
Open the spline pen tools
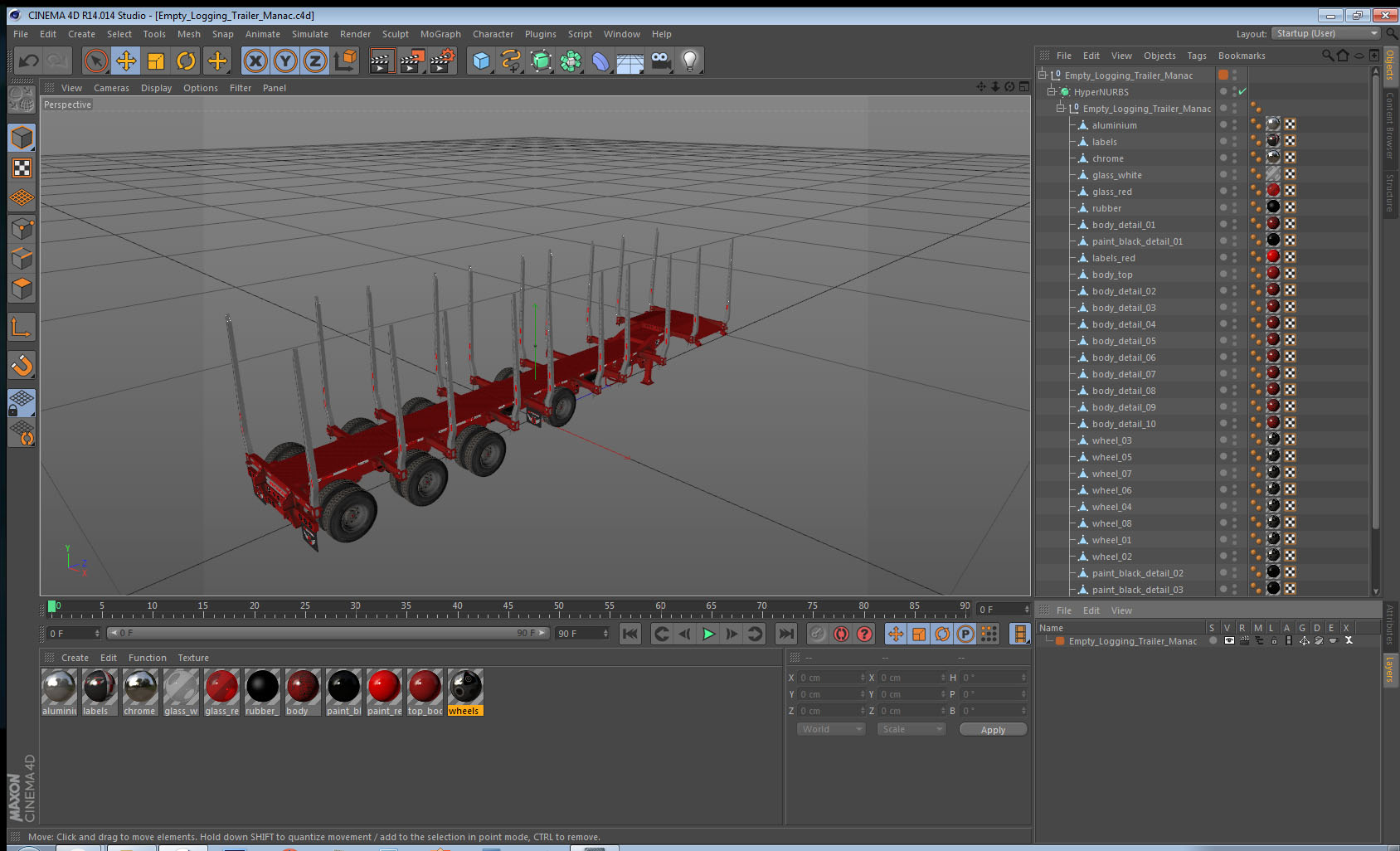coord(511,61)
